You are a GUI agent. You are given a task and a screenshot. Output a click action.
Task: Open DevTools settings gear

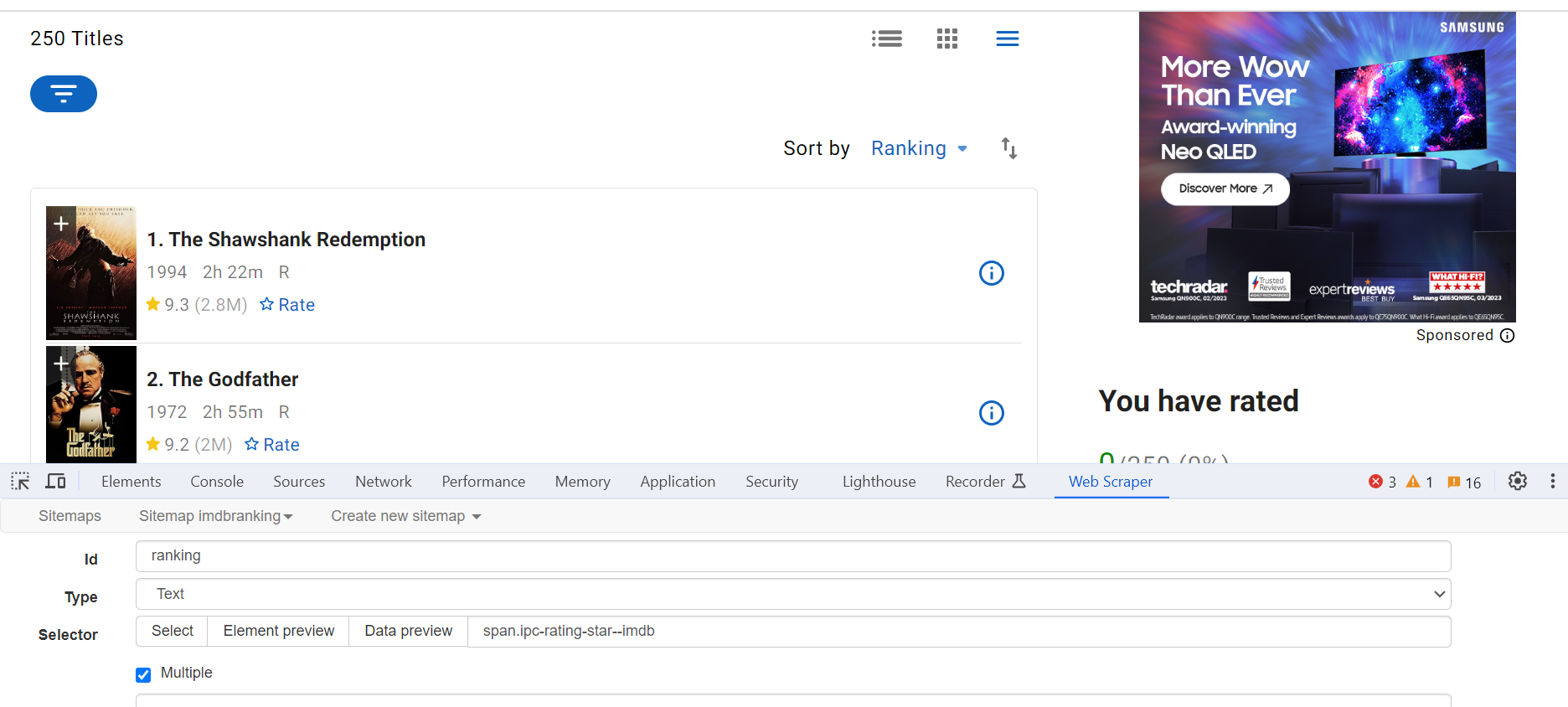(x=1517, y=482)
